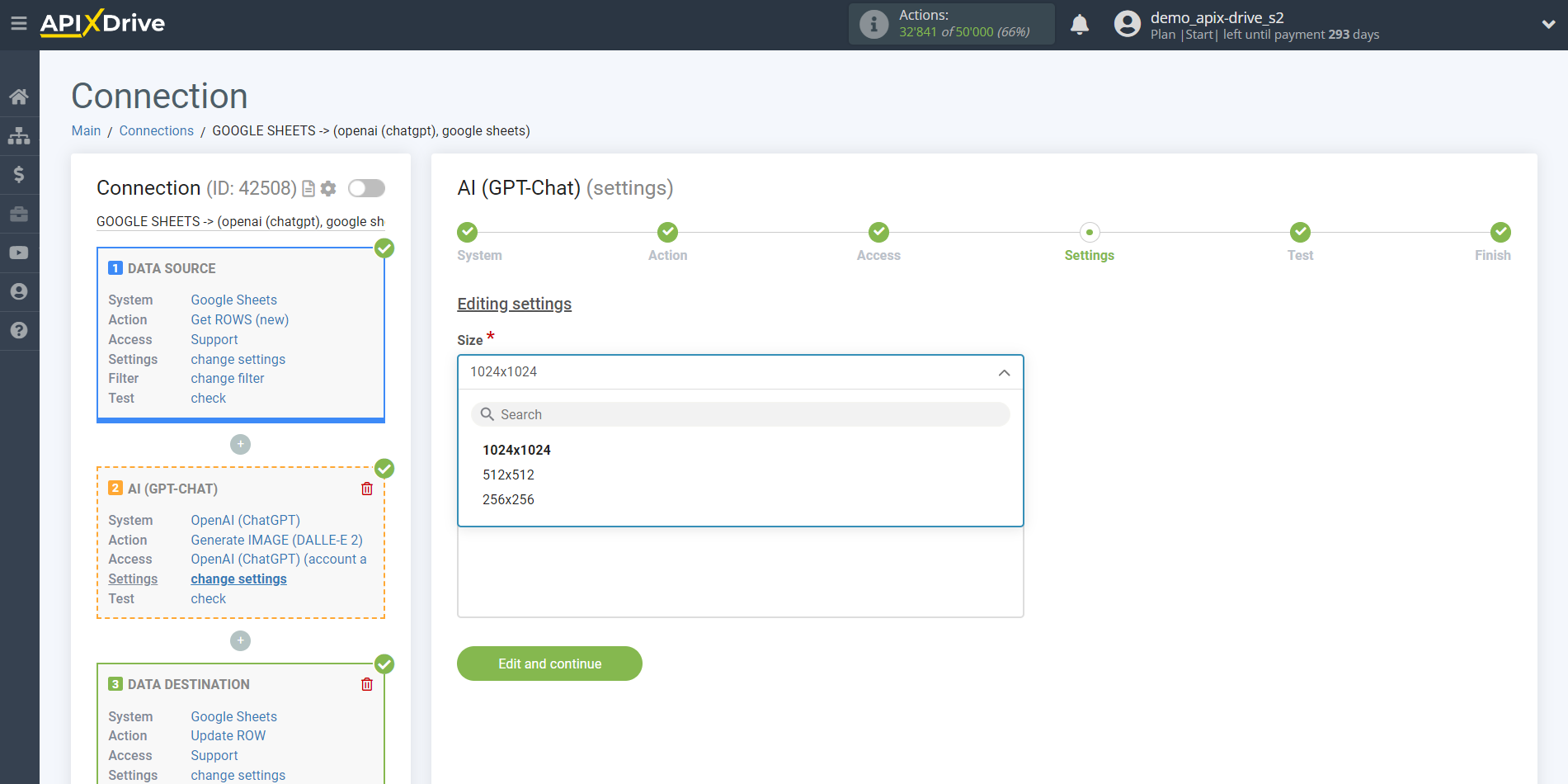Viewport: 1568px width, 784px height.
Task: Open data source change settings link
Action: coord(238,359)
